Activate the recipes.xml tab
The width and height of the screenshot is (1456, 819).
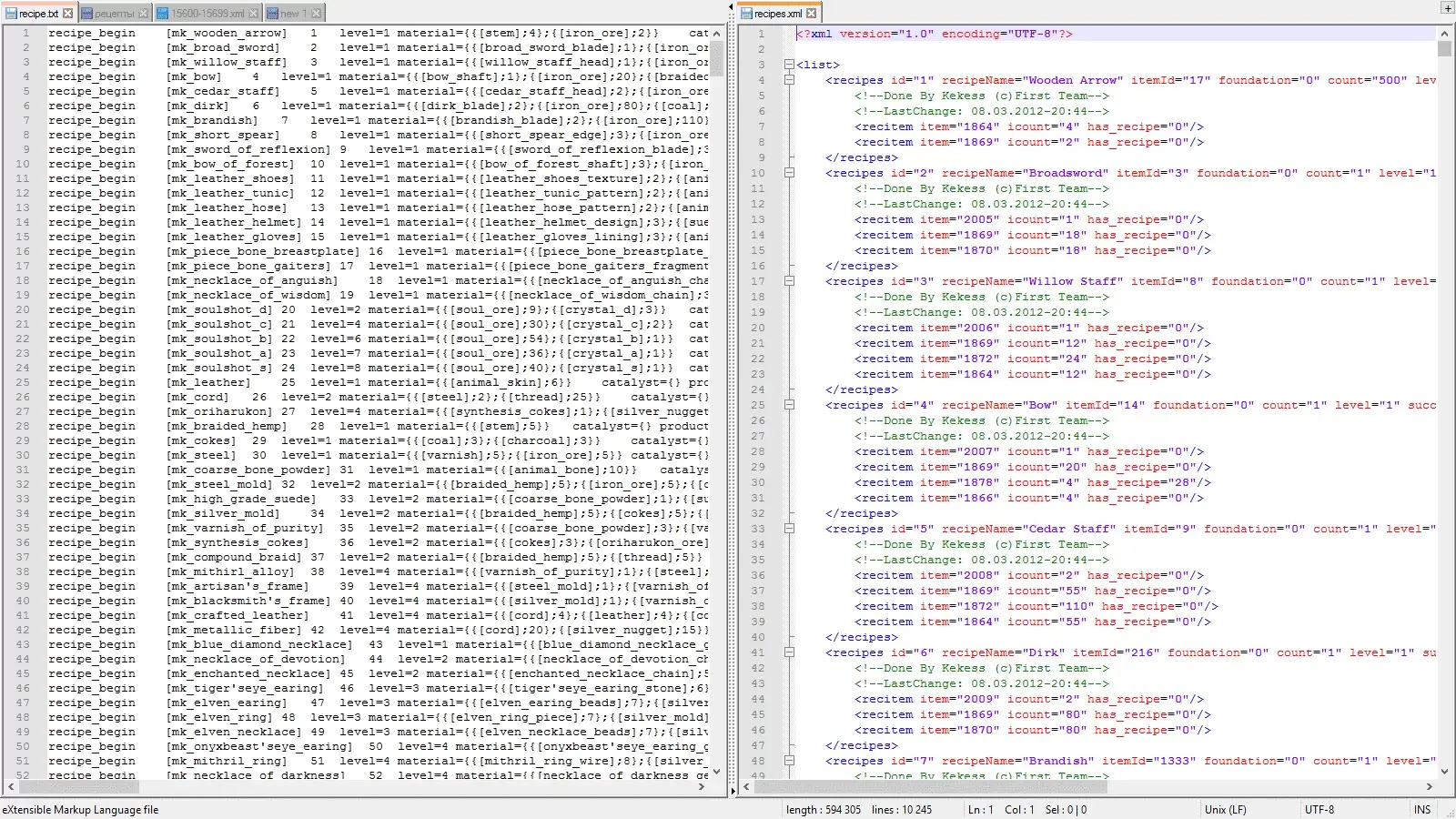point(779,14)
